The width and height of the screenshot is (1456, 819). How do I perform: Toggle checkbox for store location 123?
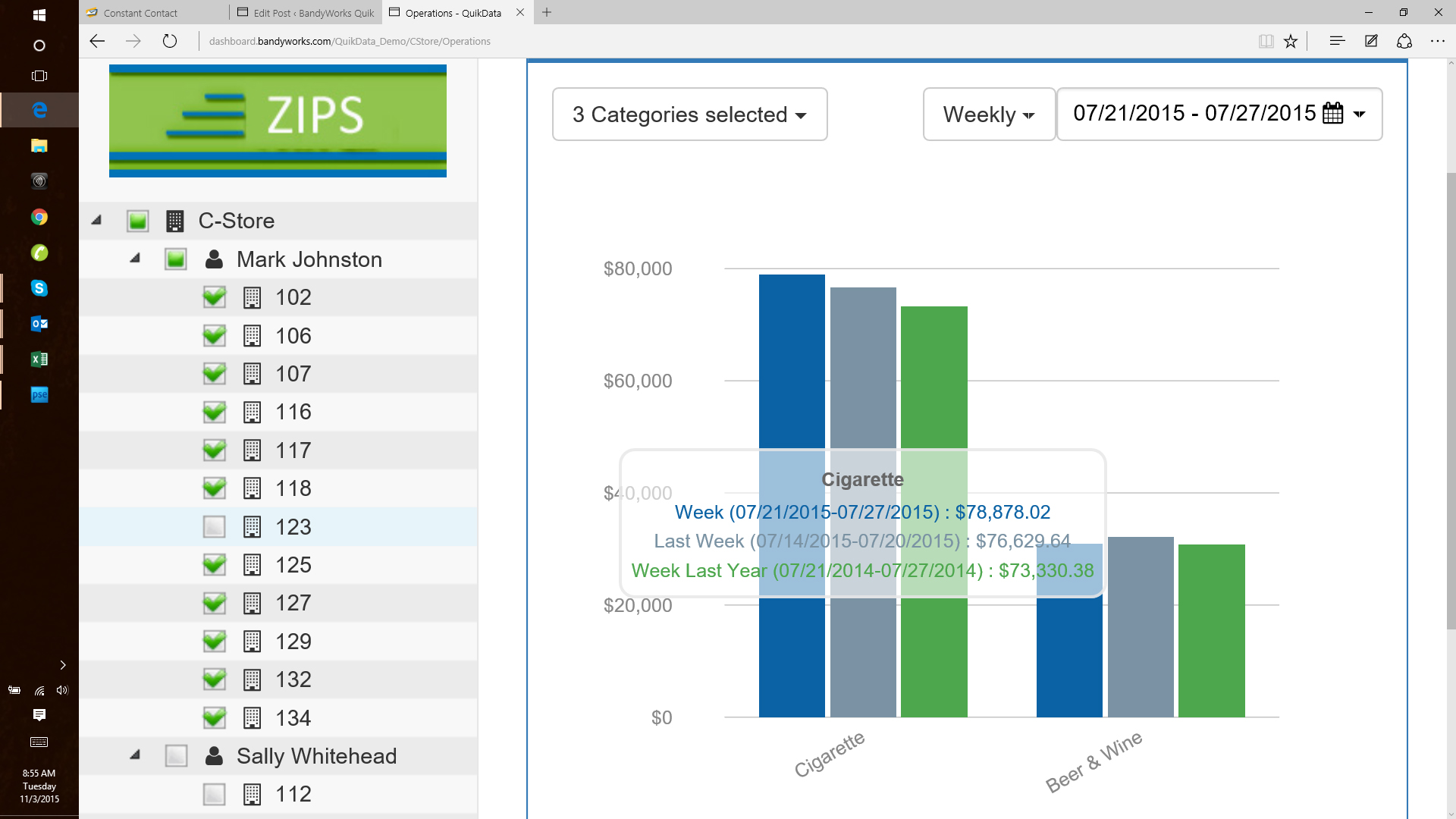point(214,525)
